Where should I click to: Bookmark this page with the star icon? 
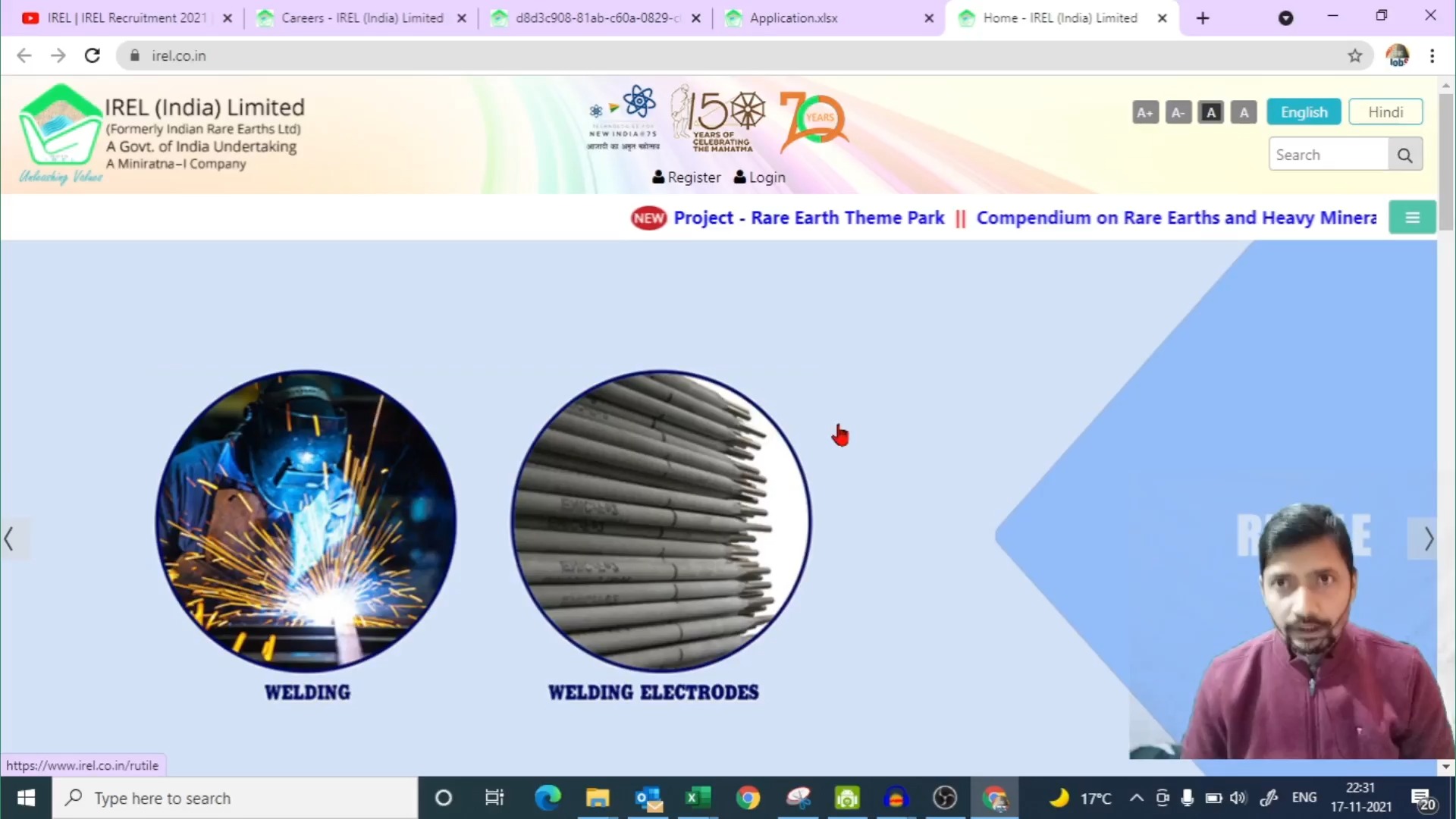1355,55
